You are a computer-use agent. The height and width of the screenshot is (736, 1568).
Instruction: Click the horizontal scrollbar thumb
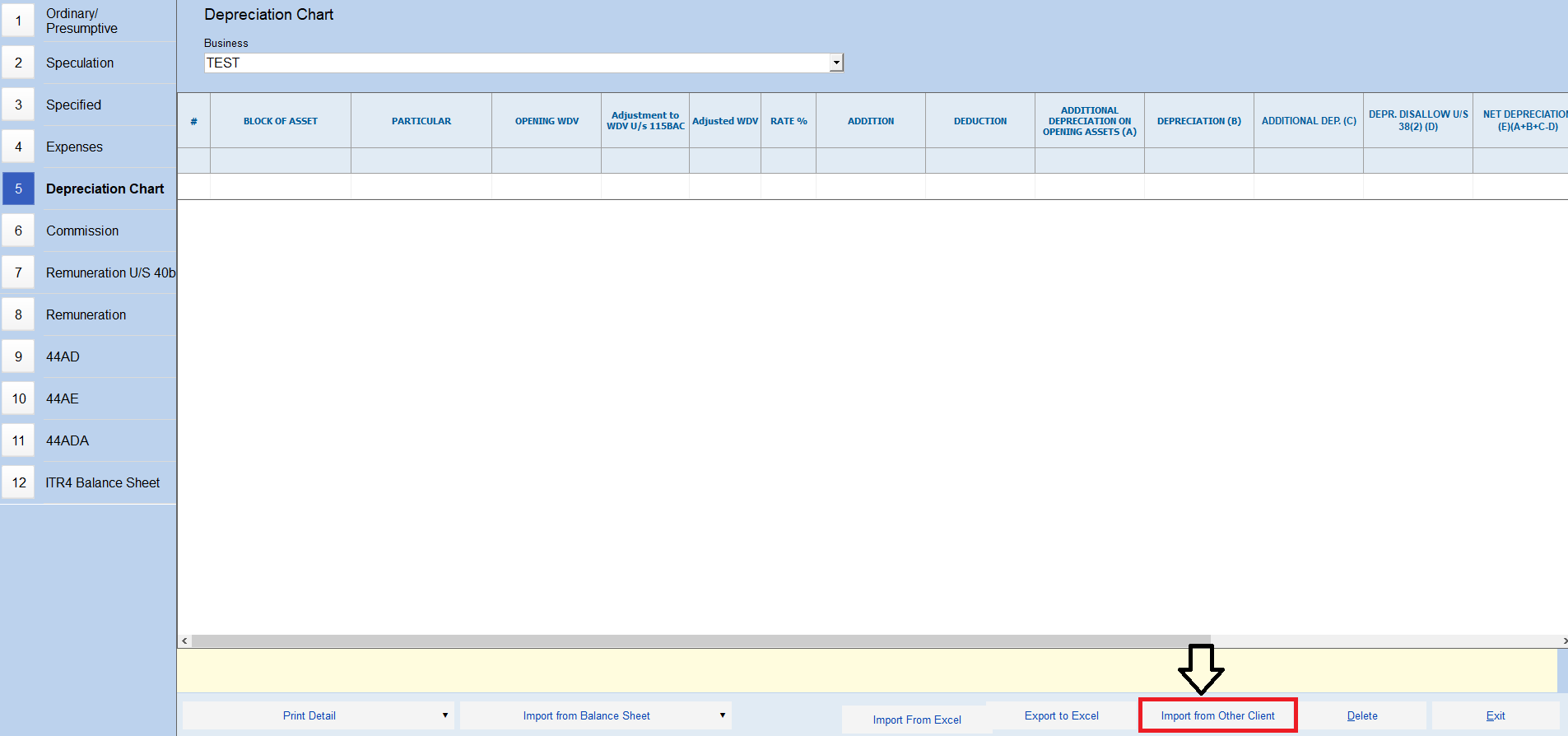700,641
